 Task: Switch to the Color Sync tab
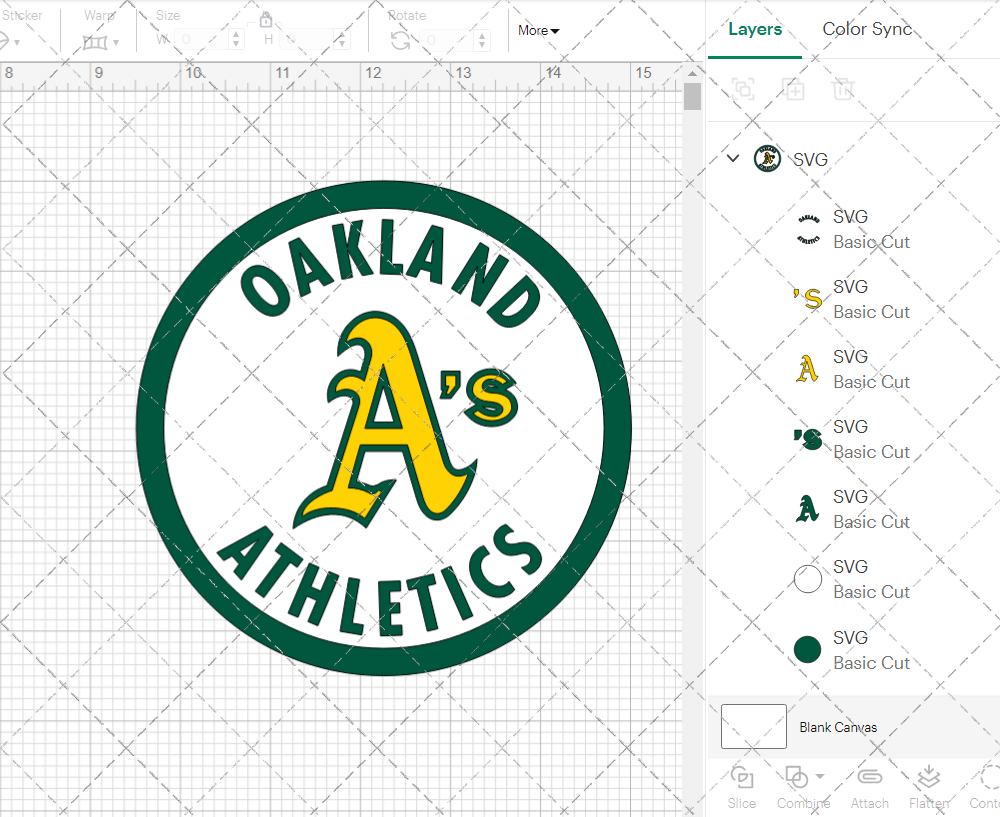[867, 29]
